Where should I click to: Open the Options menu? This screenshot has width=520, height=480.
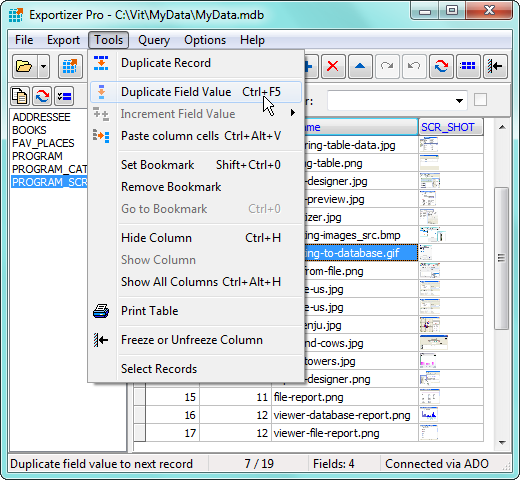coord(205,40)
